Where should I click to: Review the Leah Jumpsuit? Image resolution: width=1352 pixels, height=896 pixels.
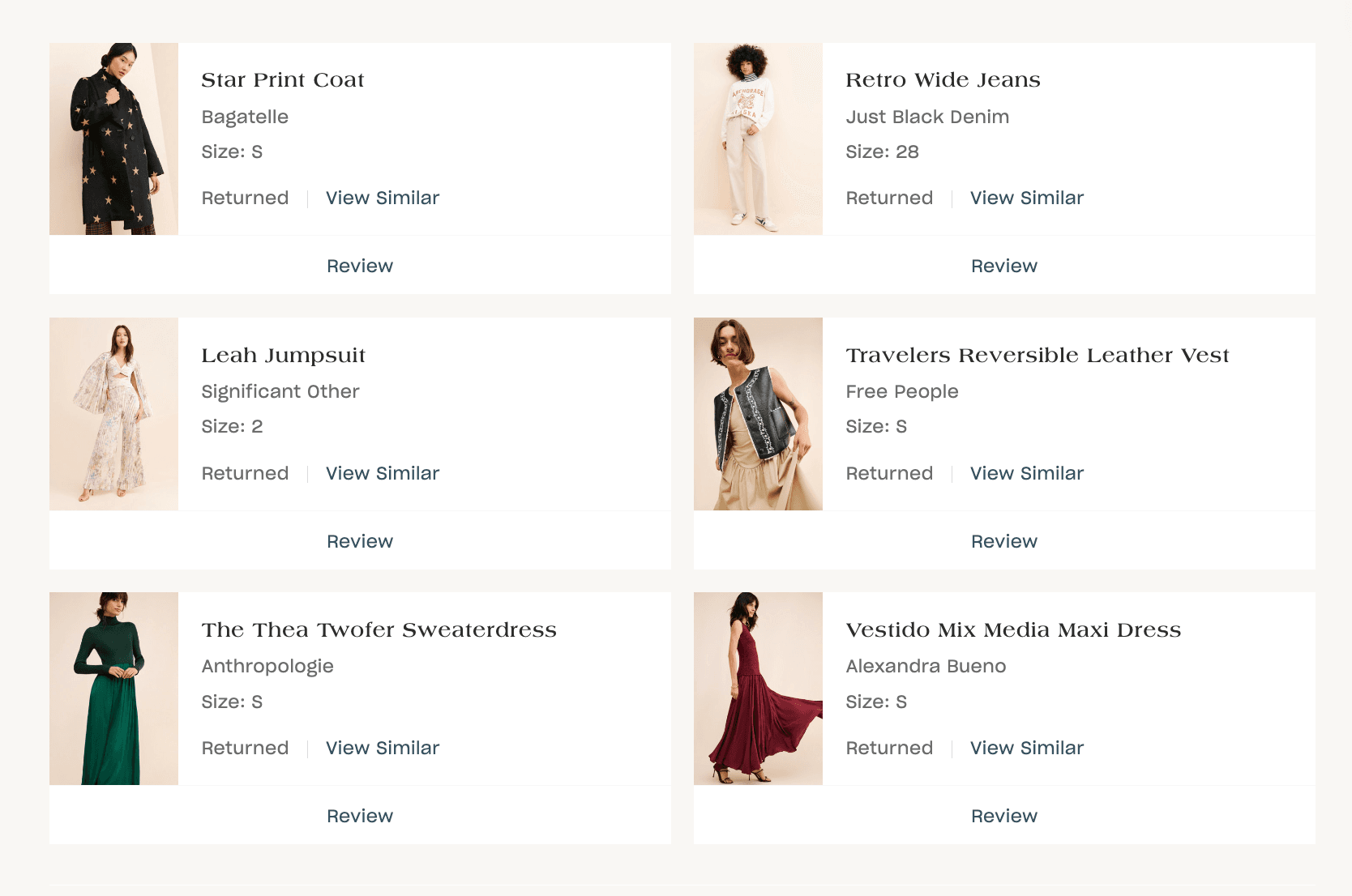tap(360, 541)
